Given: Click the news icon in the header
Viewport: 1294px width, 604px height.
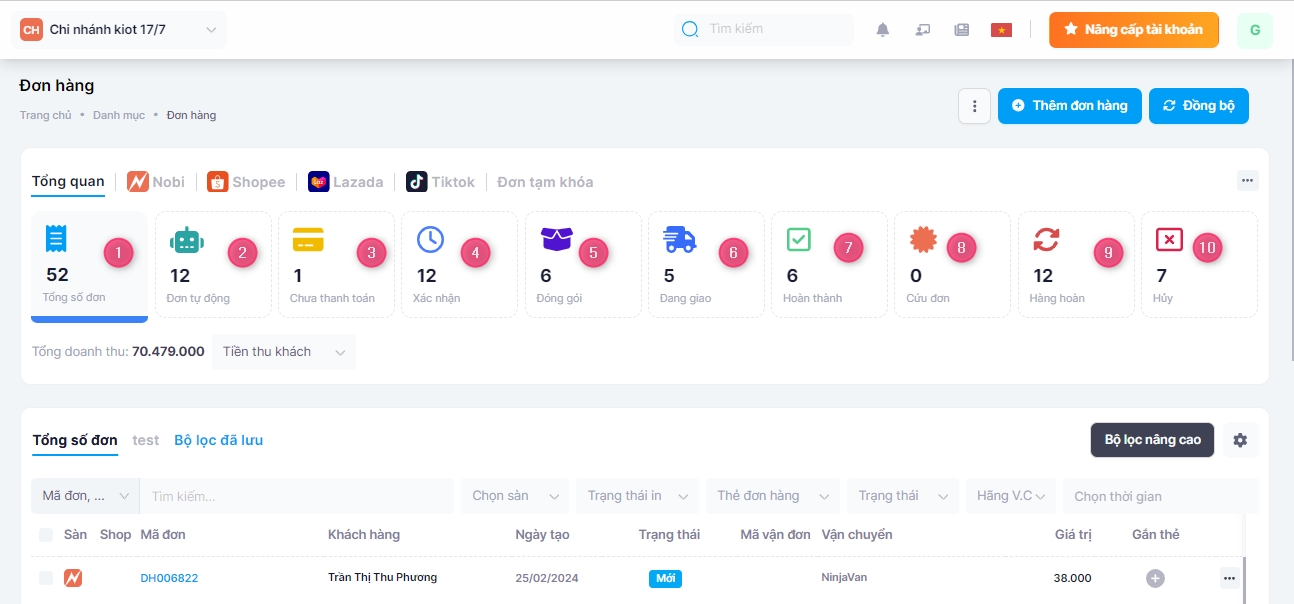Looking at the screenshot, I should tap(961, 30).
